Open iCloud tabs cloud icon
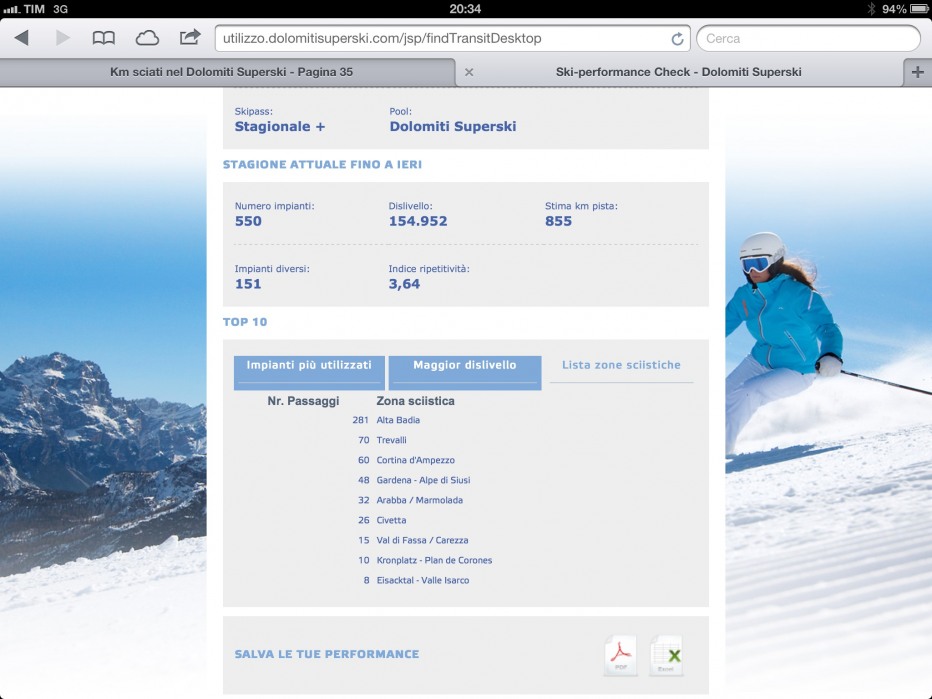Image resolution: width=932 pixels, height=699 pixels. pos(147,38)
